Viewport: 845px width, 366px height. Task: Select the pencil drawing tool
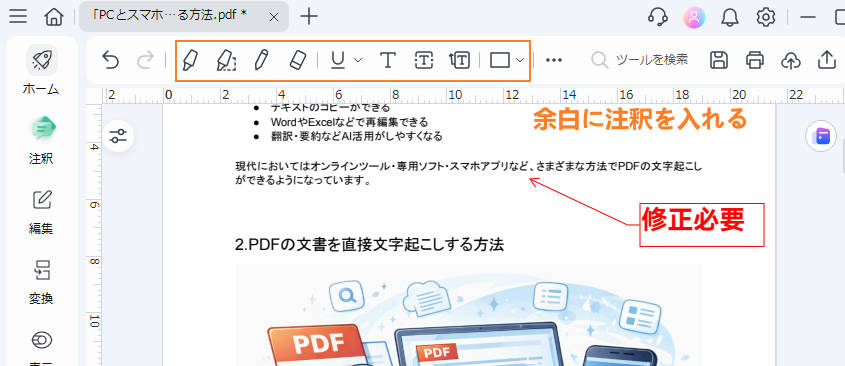coord(261,60)
